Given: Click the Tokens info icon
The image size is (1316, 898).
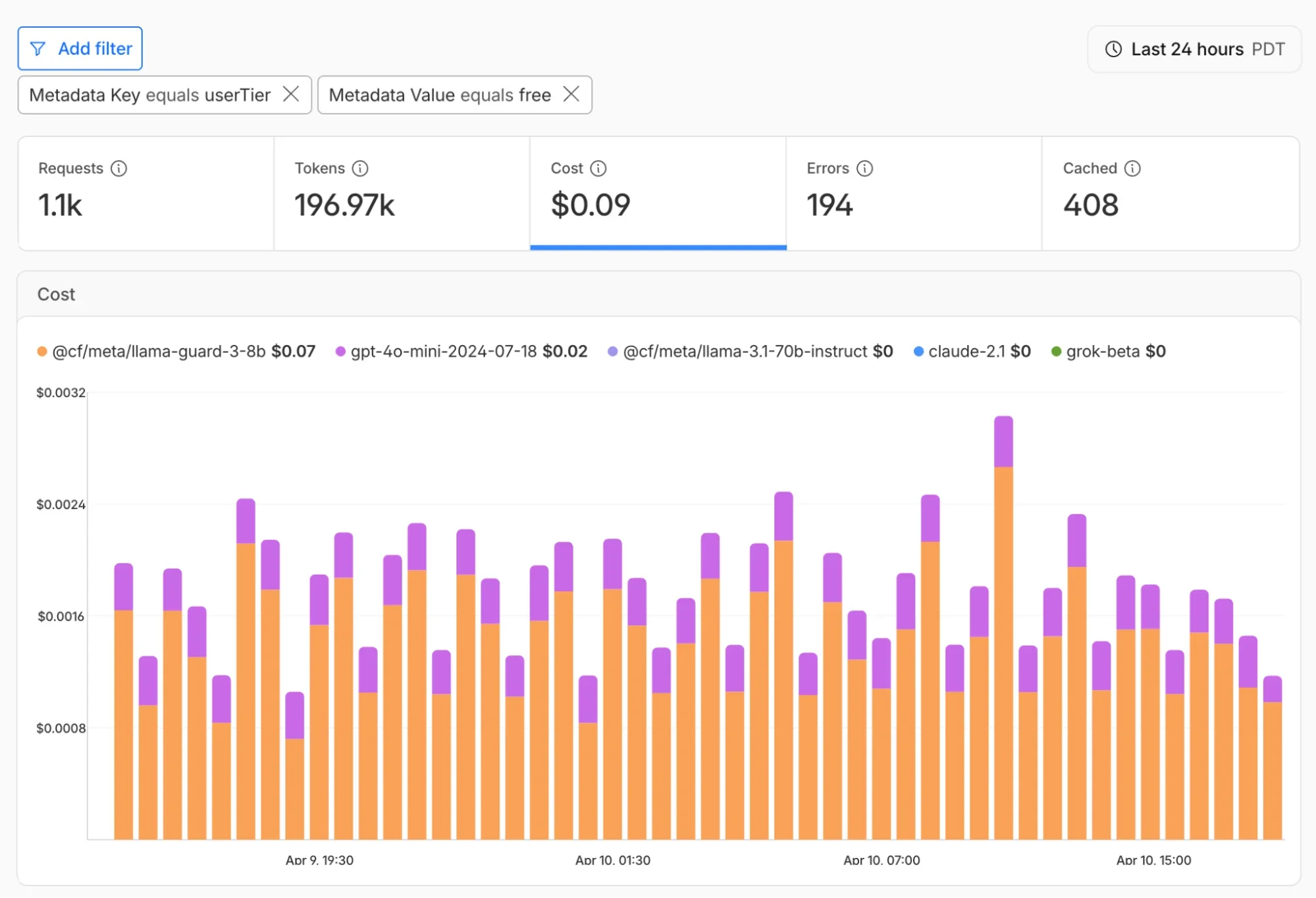Looking at the screenshot, I should click(x=359, y=169).
